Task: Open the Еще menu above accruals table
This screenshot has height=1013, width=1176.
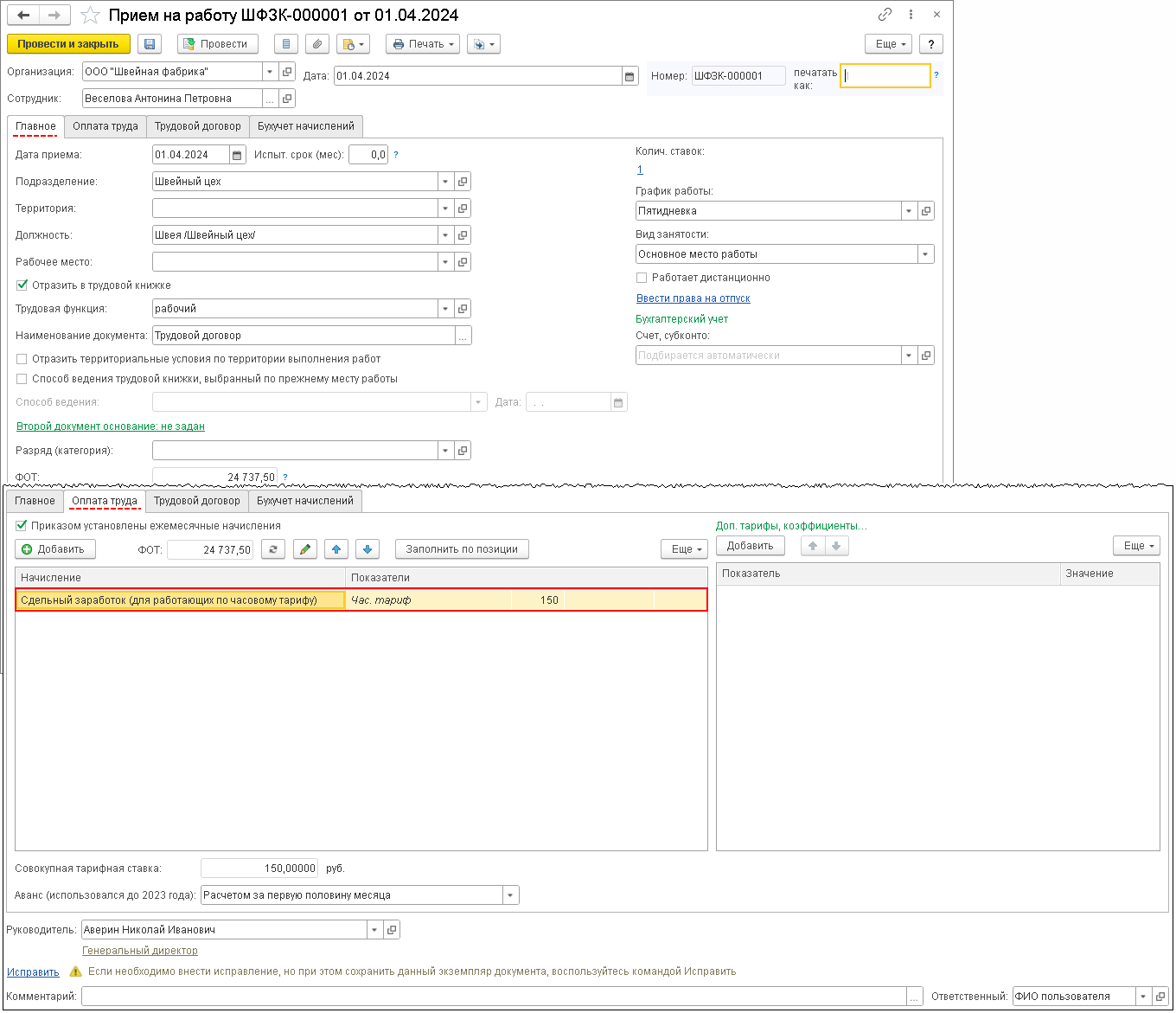Action: pos(684,549)
